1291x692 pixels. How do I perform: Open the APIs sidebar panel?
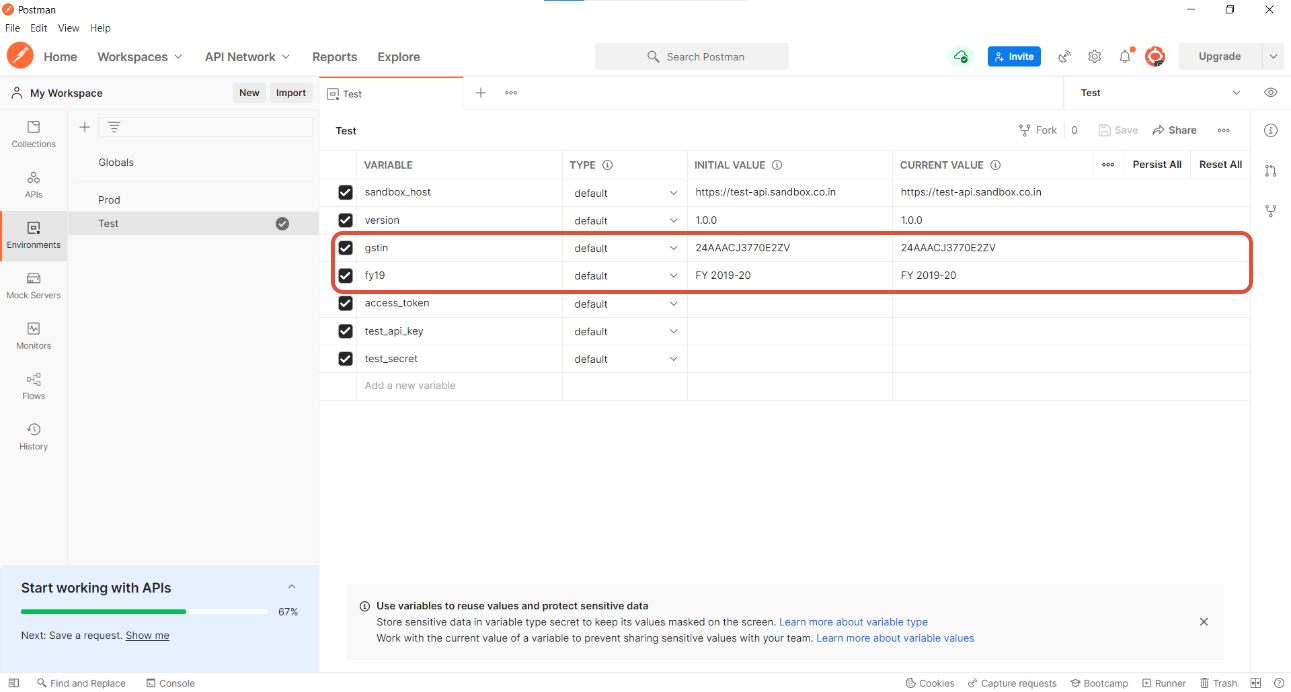[33, 184]
